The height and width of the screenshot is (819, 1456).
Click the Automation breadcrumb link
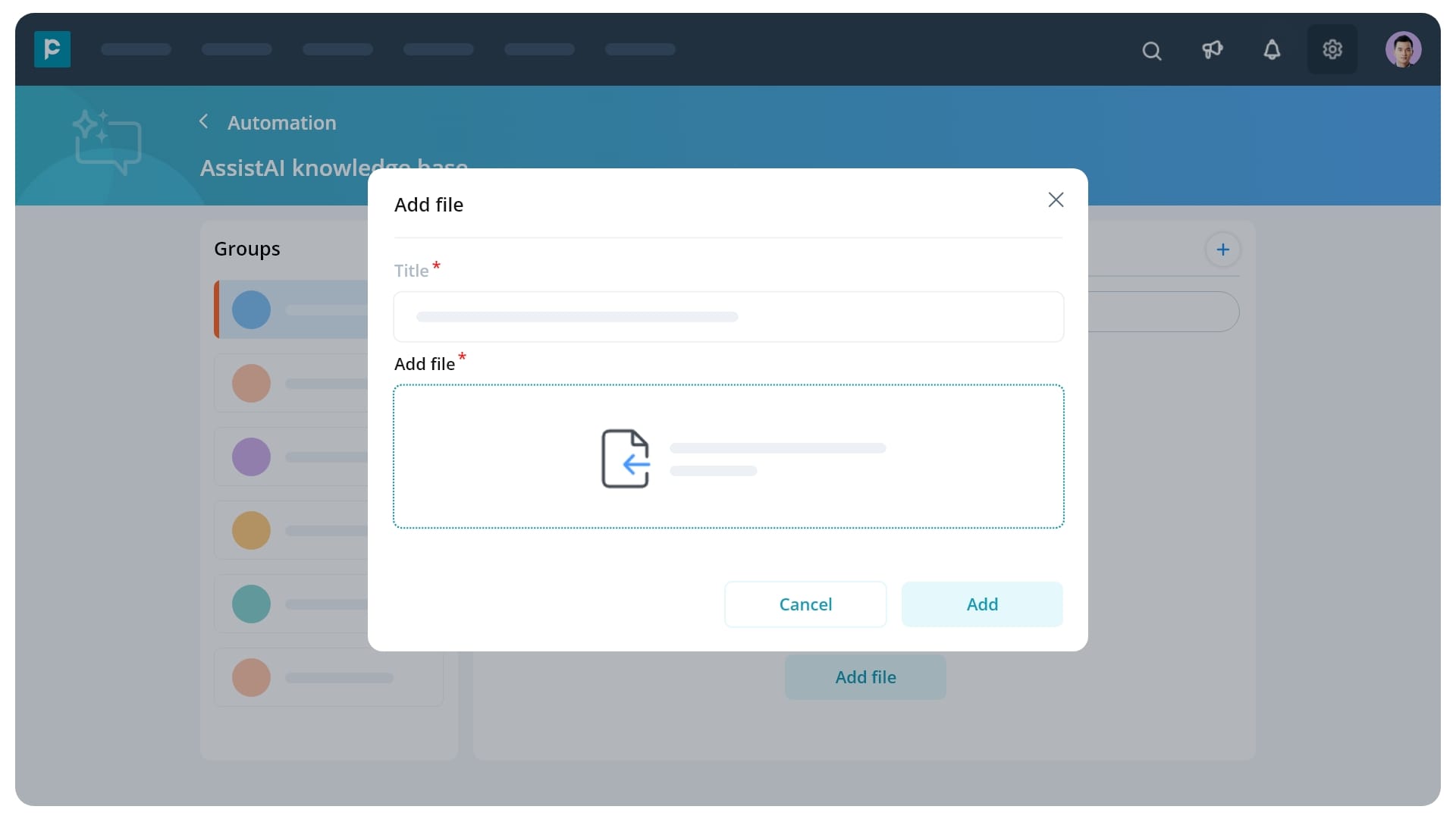[x=281, y=123]
